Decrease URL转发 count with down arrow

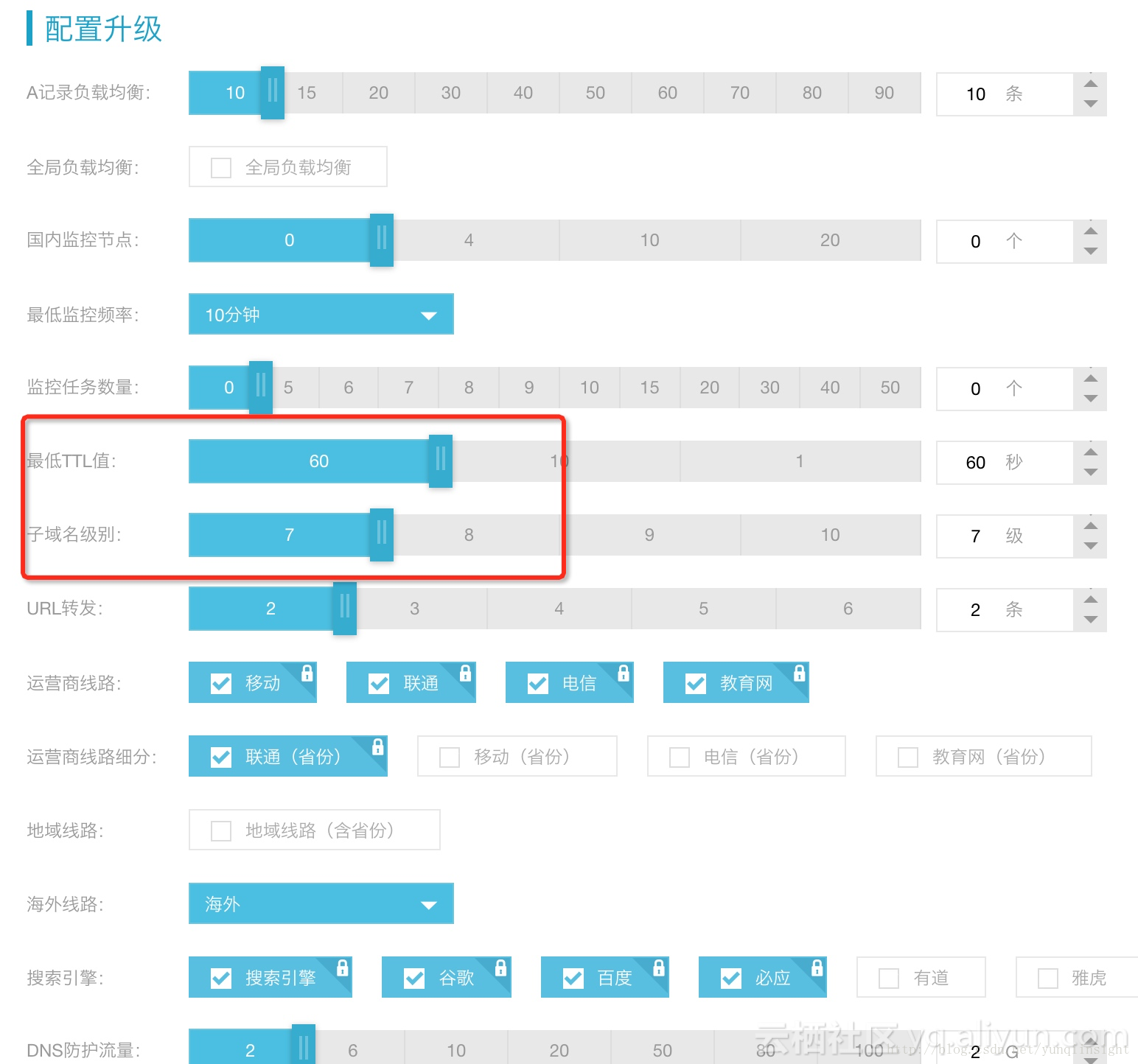[x=1091, y=620]
